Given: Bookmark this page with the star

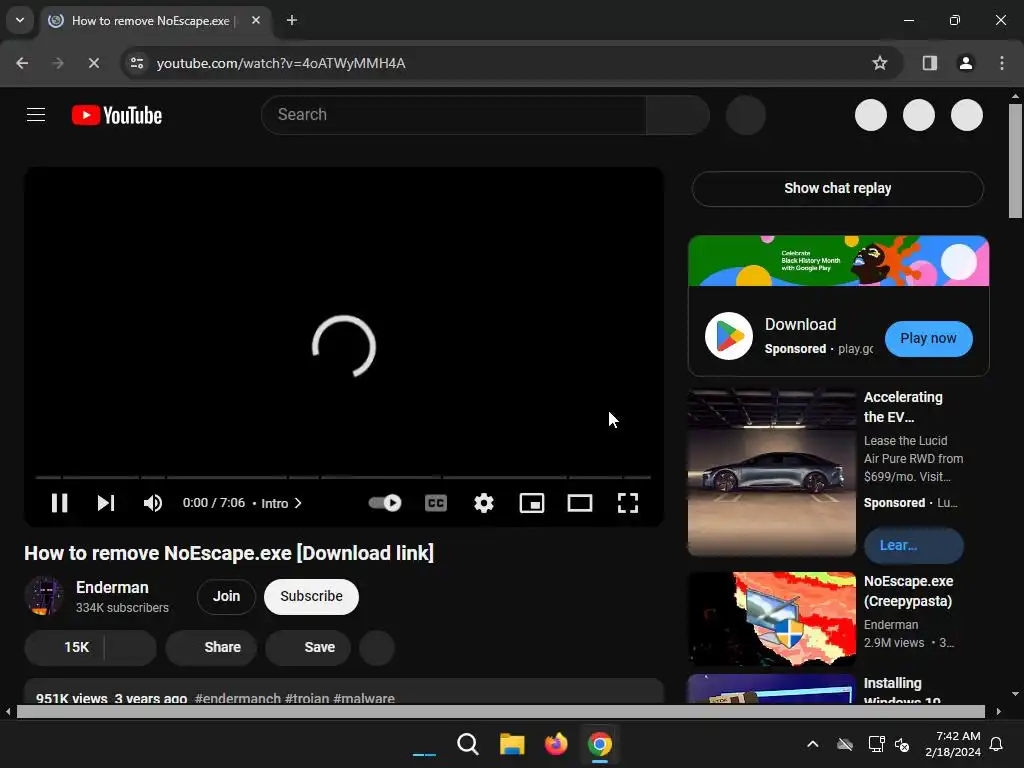Looking at the screenshot, I should coord(880,63).
